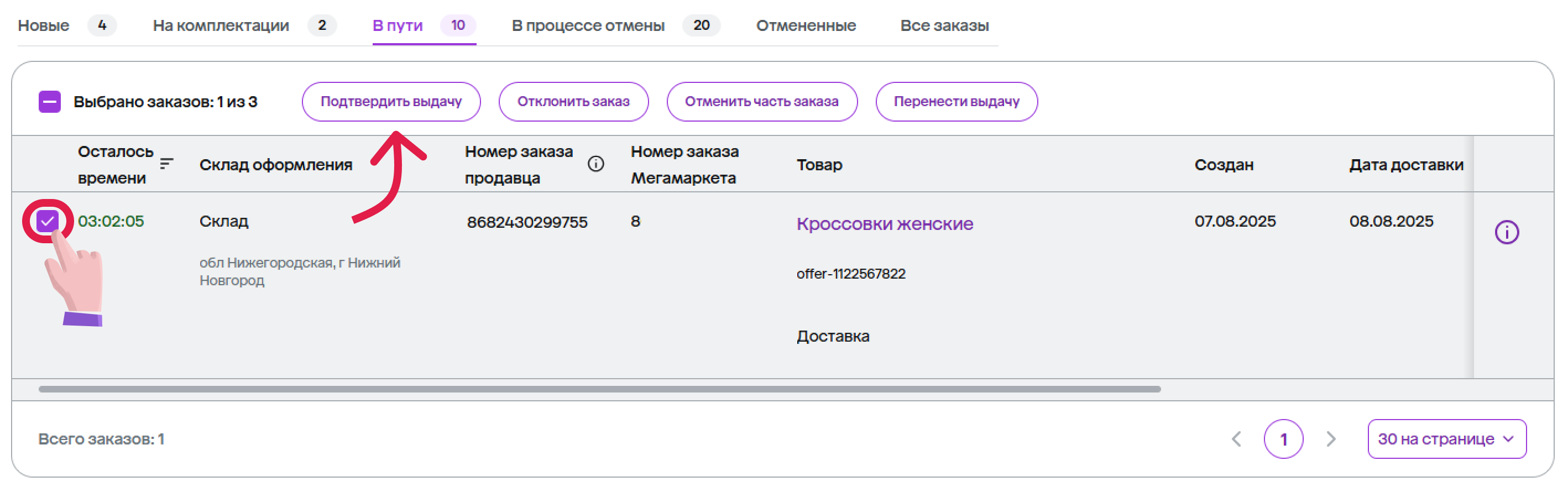This screenshot has height=492, width=1568.
Task: Open the Все заказы tab
Action: tap(944, 25)
